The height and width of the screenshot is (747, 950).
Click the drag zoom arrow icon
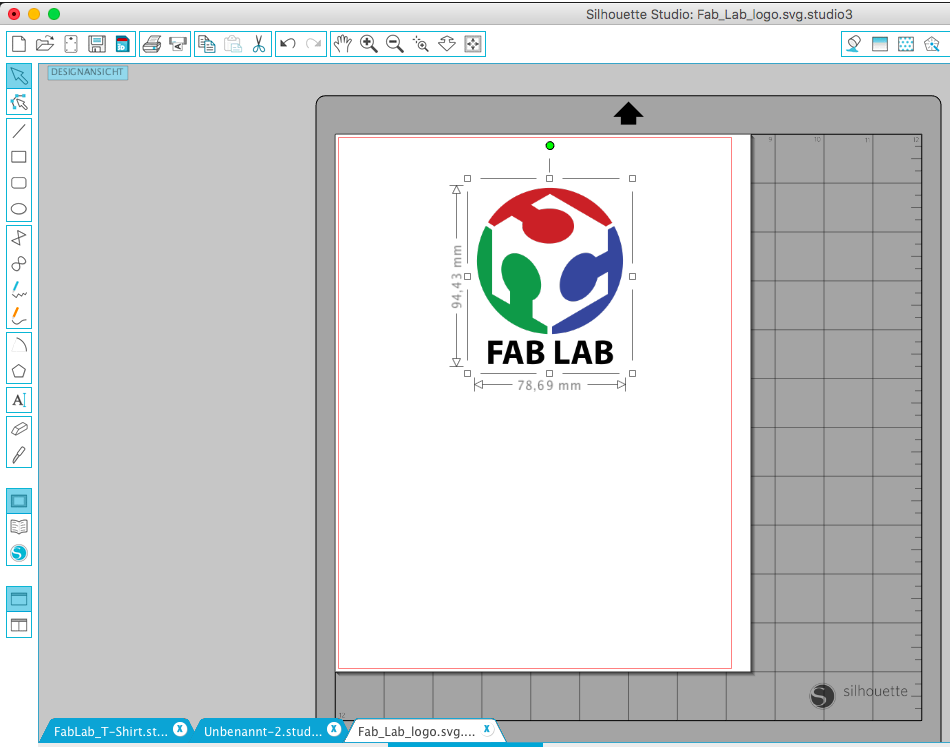(x=447, y=44)
